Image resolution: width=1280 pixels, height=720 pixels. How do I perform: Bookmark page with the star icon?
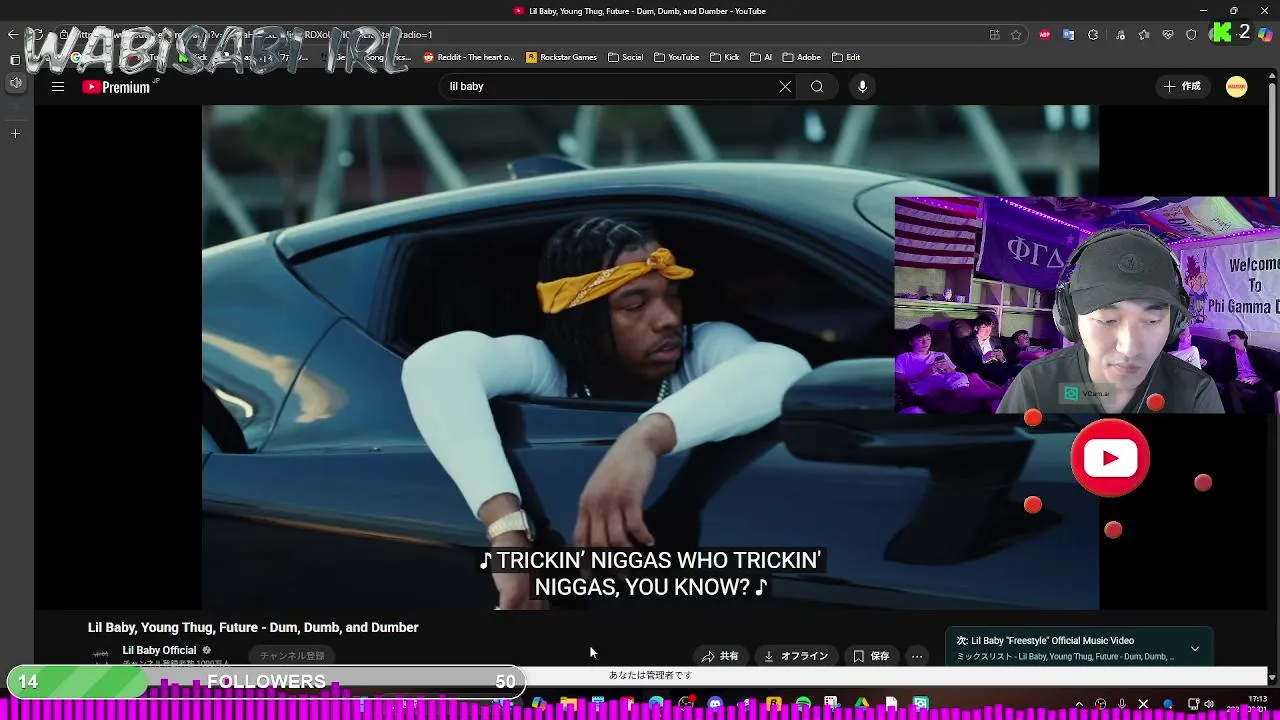(1016, 34)
